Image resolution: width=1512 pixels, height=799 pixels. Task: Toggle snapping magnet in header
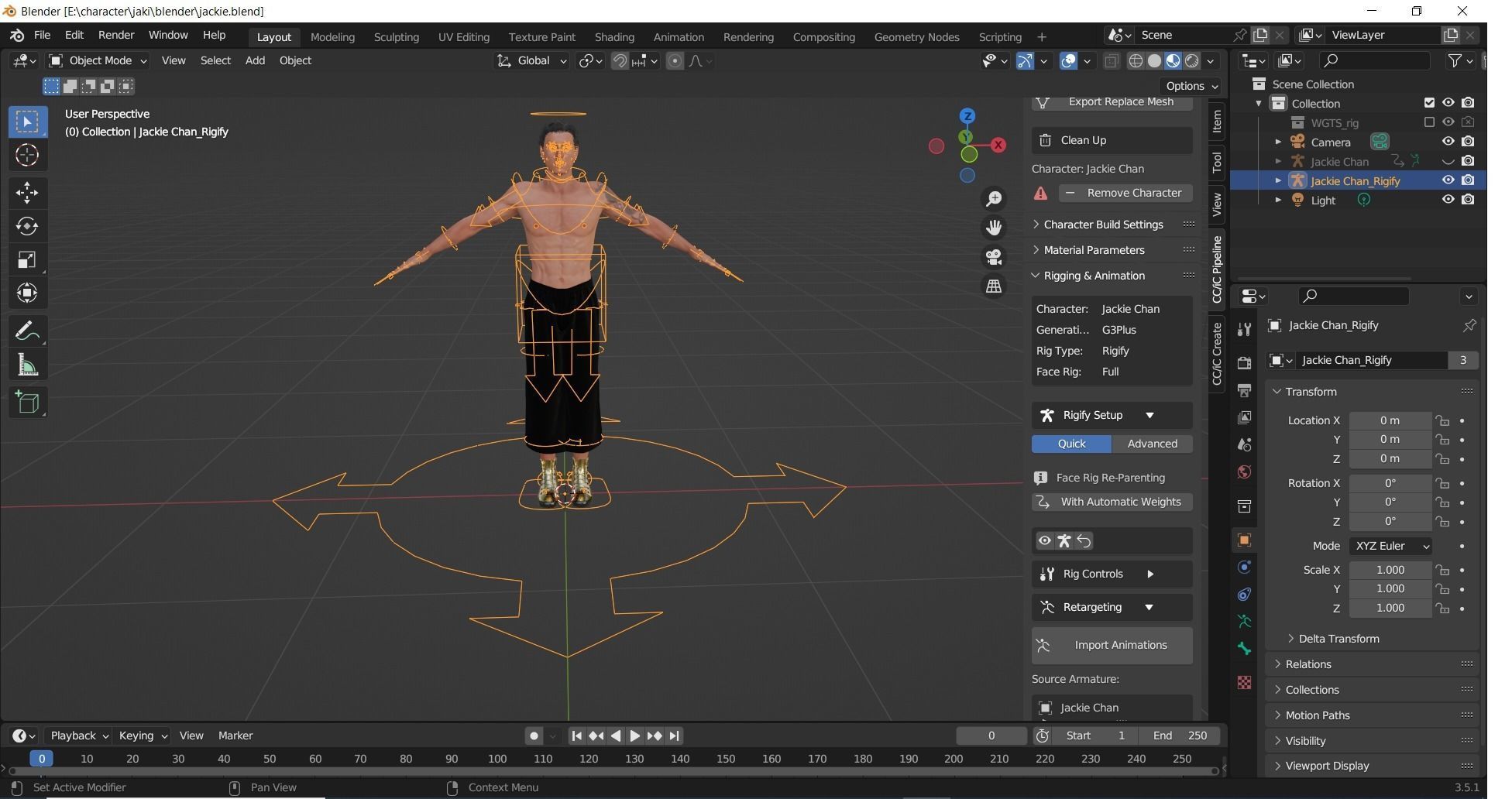coord(620,61)
